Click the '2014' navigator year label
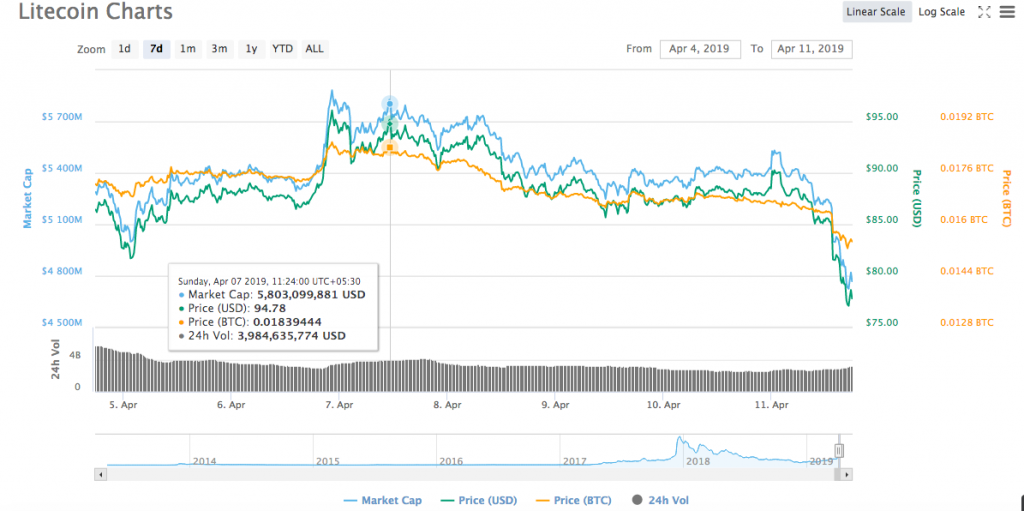 click(x=204, y=461)
